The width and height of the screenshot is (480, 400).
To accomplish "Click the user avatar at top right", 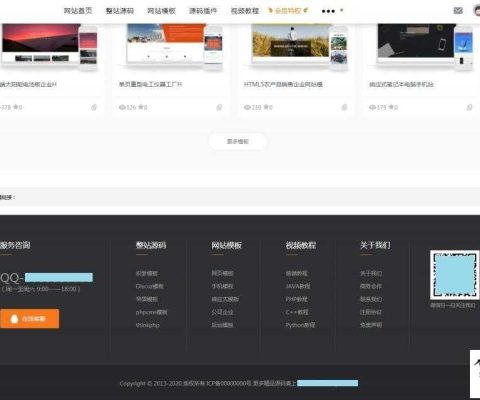I will pyautogui.click(x=477, y=11).
